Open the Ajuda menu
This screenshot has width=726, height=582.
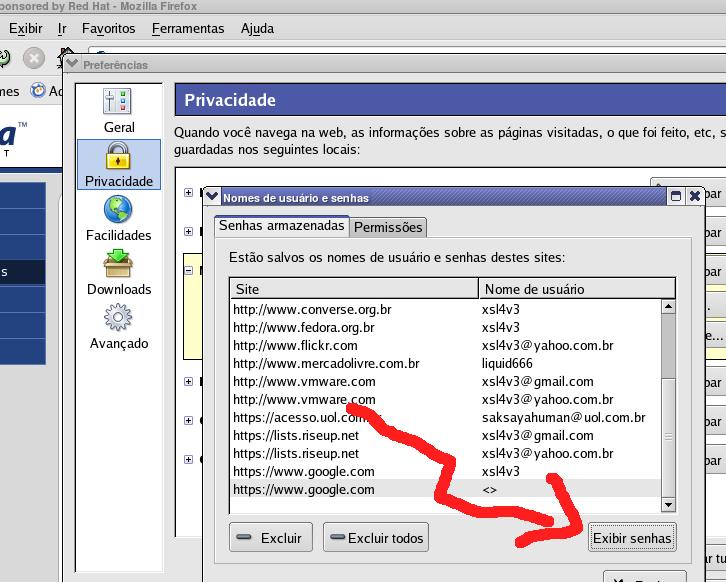point(257,29)
